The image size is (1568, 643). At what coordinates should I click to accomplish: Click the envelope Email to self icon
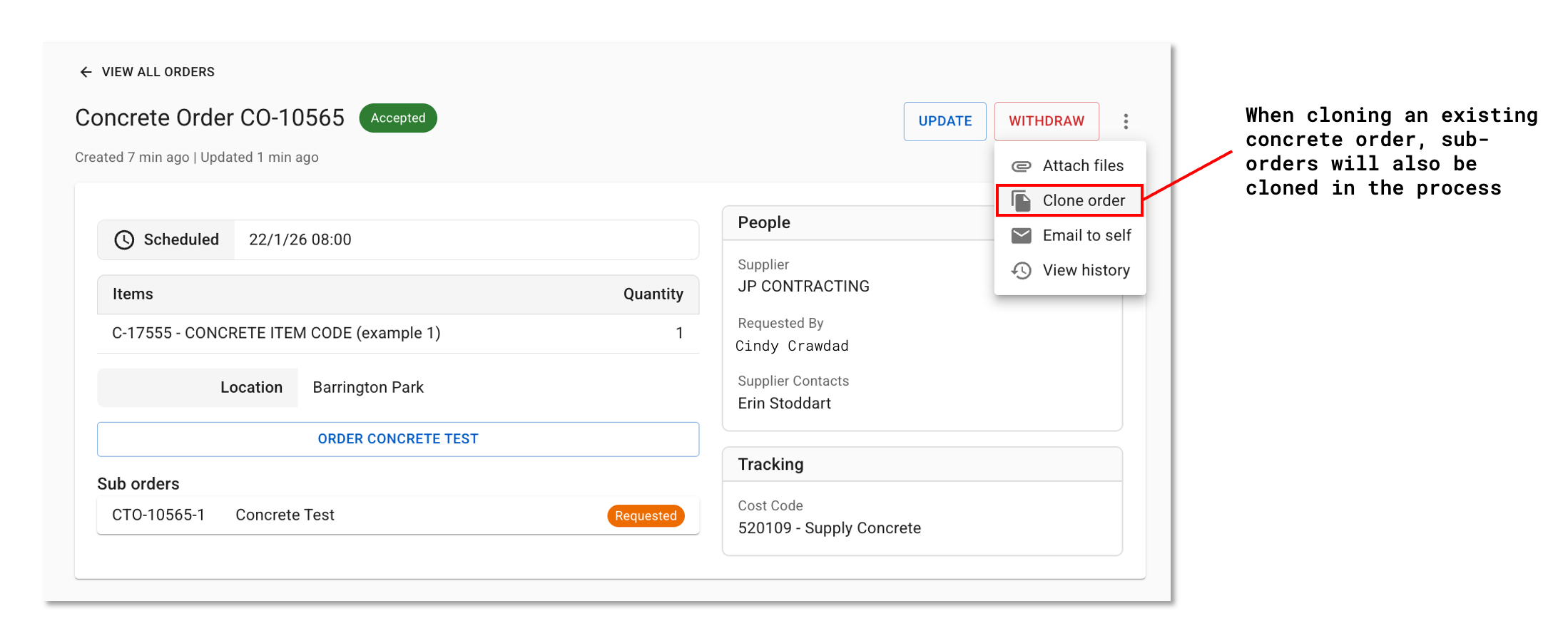[1021, 236]
